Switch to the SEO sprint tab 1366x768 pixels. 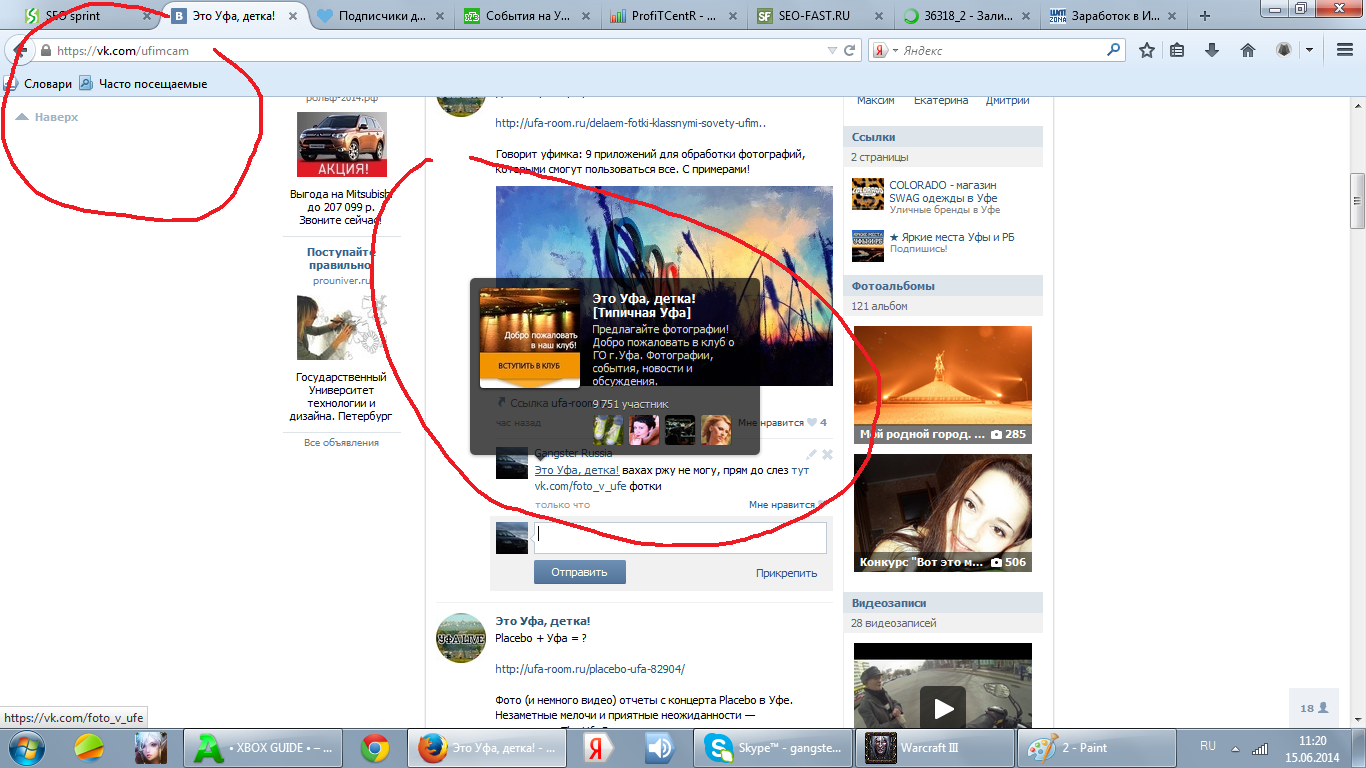coord(80,16)
